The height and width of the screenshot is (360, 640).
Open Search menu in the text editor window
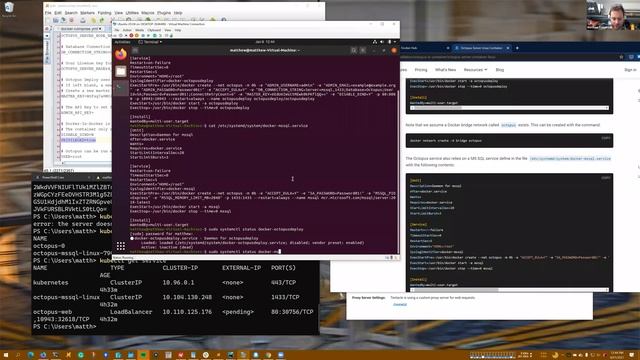click(x=71, y=13)
